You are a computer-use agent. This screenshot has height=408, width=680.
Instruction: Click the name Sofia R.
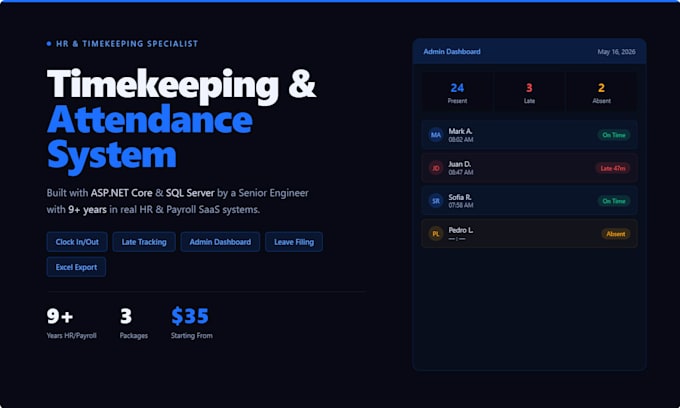click(460, 197)
